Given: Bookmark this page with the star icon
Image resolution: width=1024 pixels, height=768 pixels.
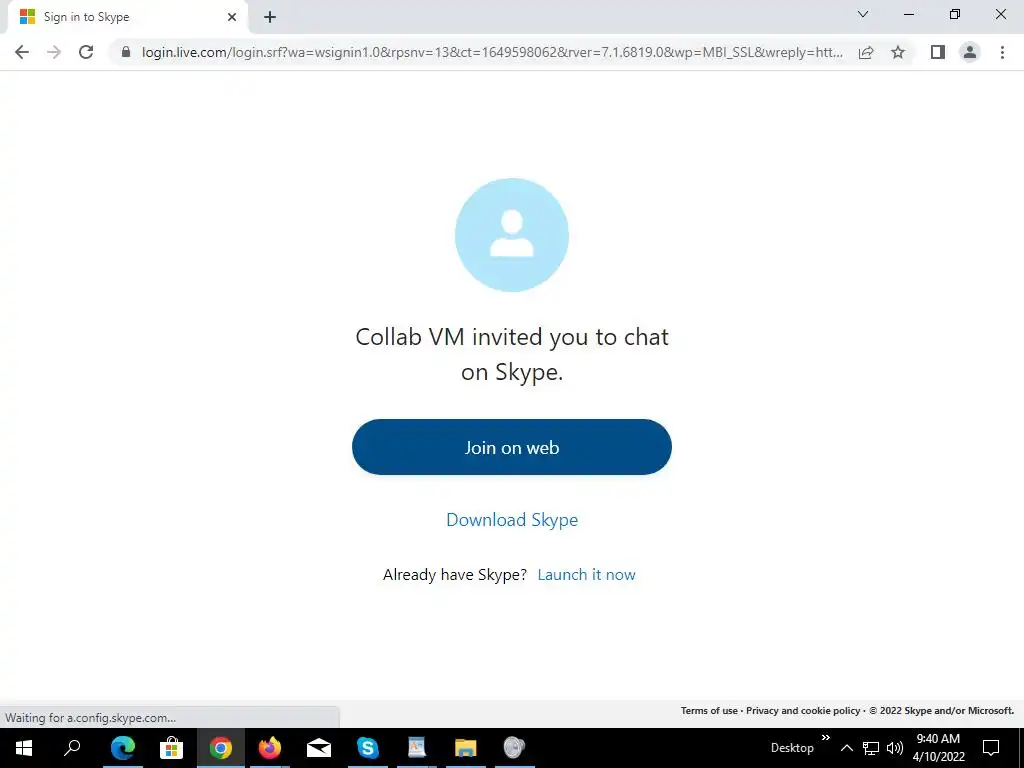Looking at the screenshot, I should [898, 52].
